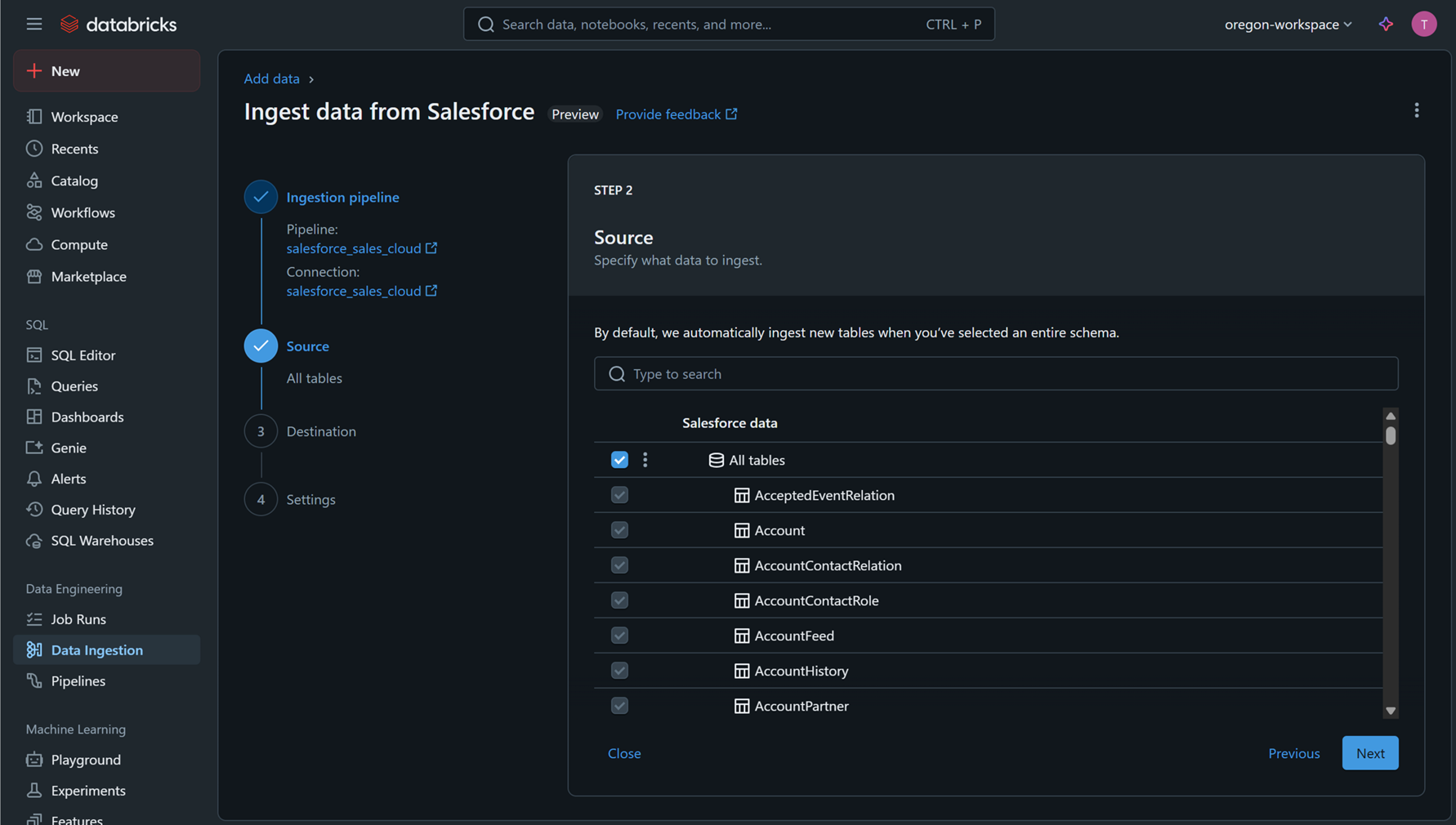This screenshot has height=825, width=1456.
Task: Click the Next button
Action: pyautogui.click(x=1370, y=753)
